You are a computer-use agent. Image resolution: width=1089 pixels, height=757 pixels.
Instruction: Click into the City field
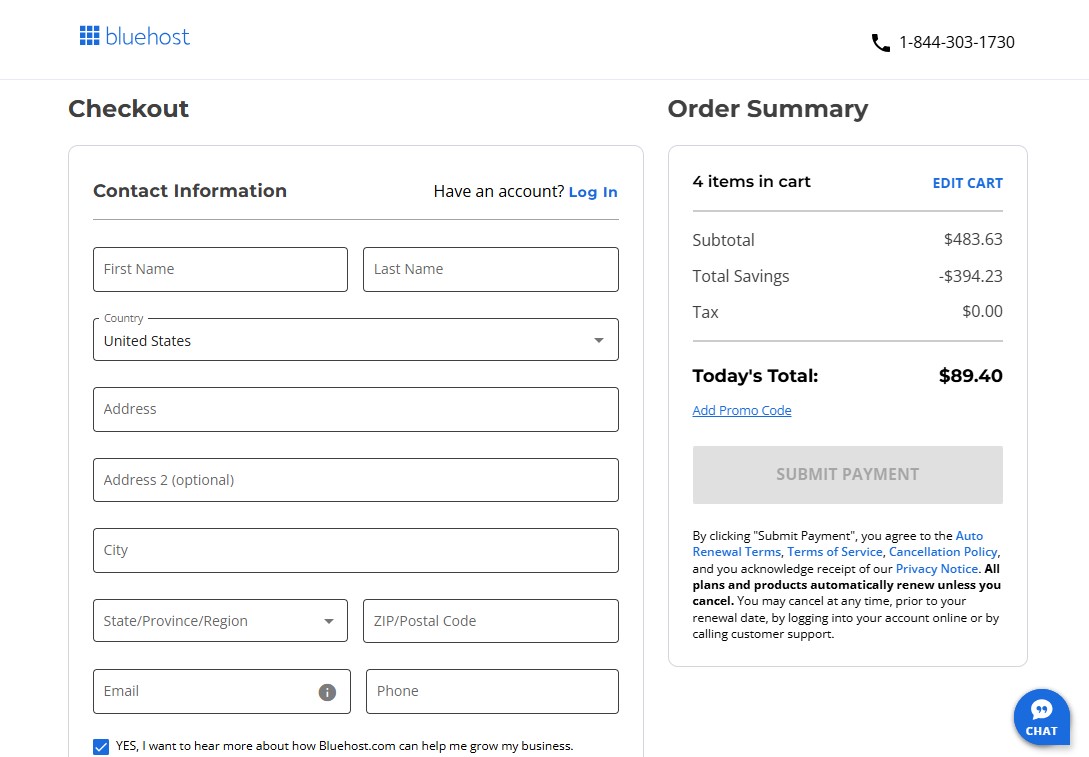(356, 551)
